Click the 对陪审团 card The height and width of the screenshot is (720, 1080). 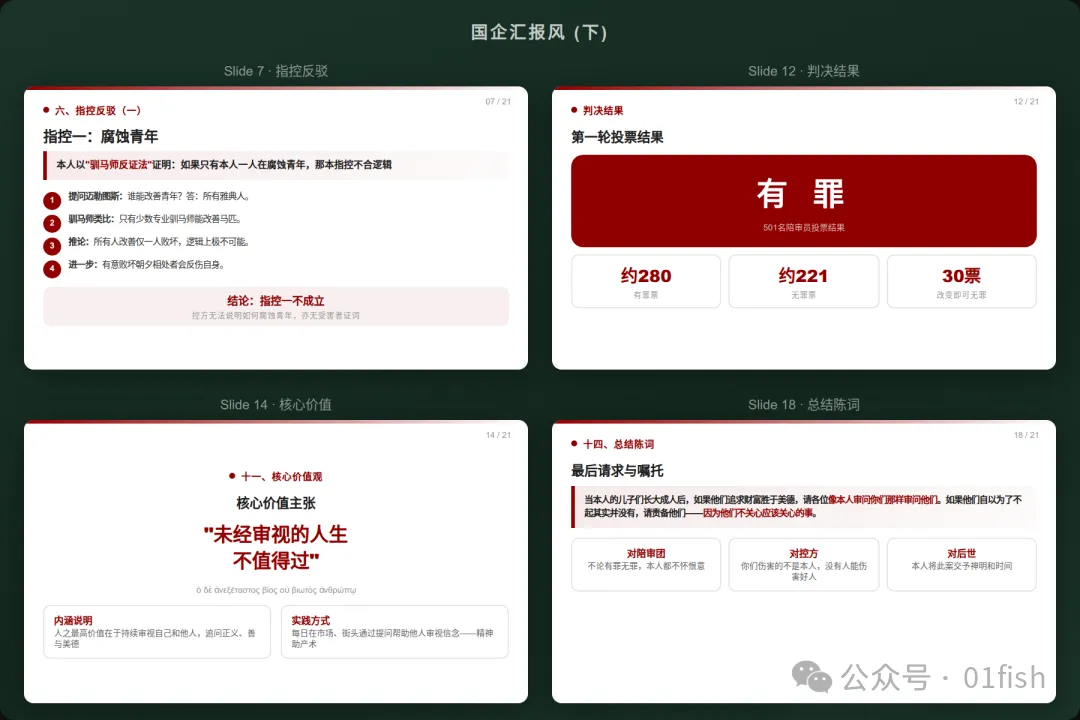646,564
